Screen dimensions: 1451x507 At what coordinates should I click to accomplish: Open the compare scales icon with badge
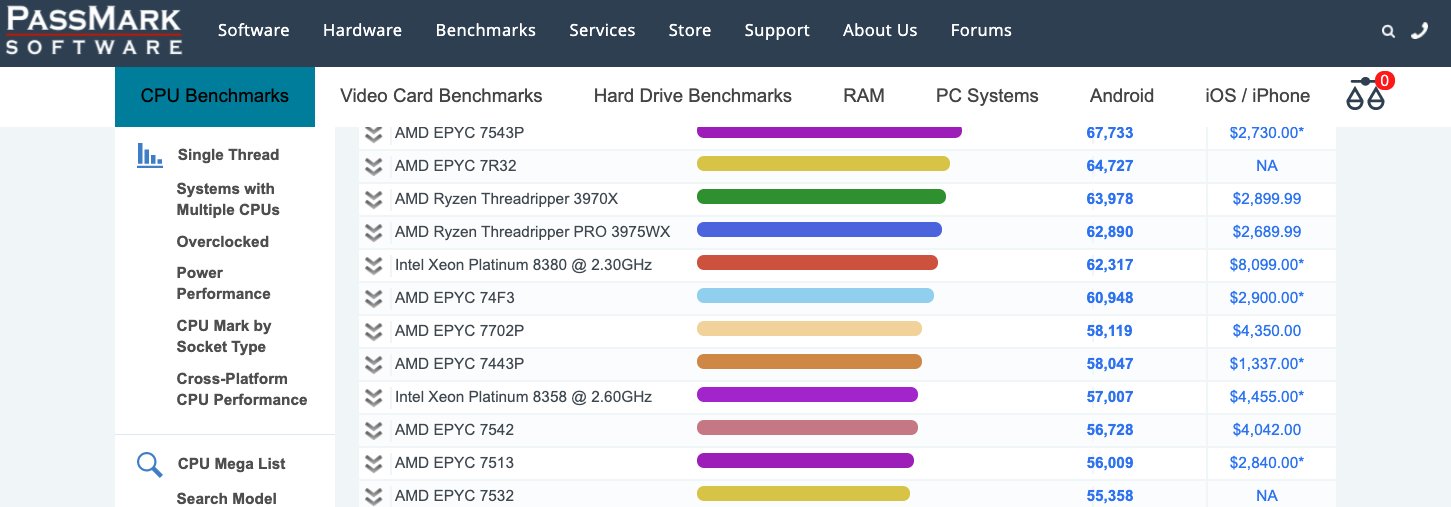(x=1368, y=92)
